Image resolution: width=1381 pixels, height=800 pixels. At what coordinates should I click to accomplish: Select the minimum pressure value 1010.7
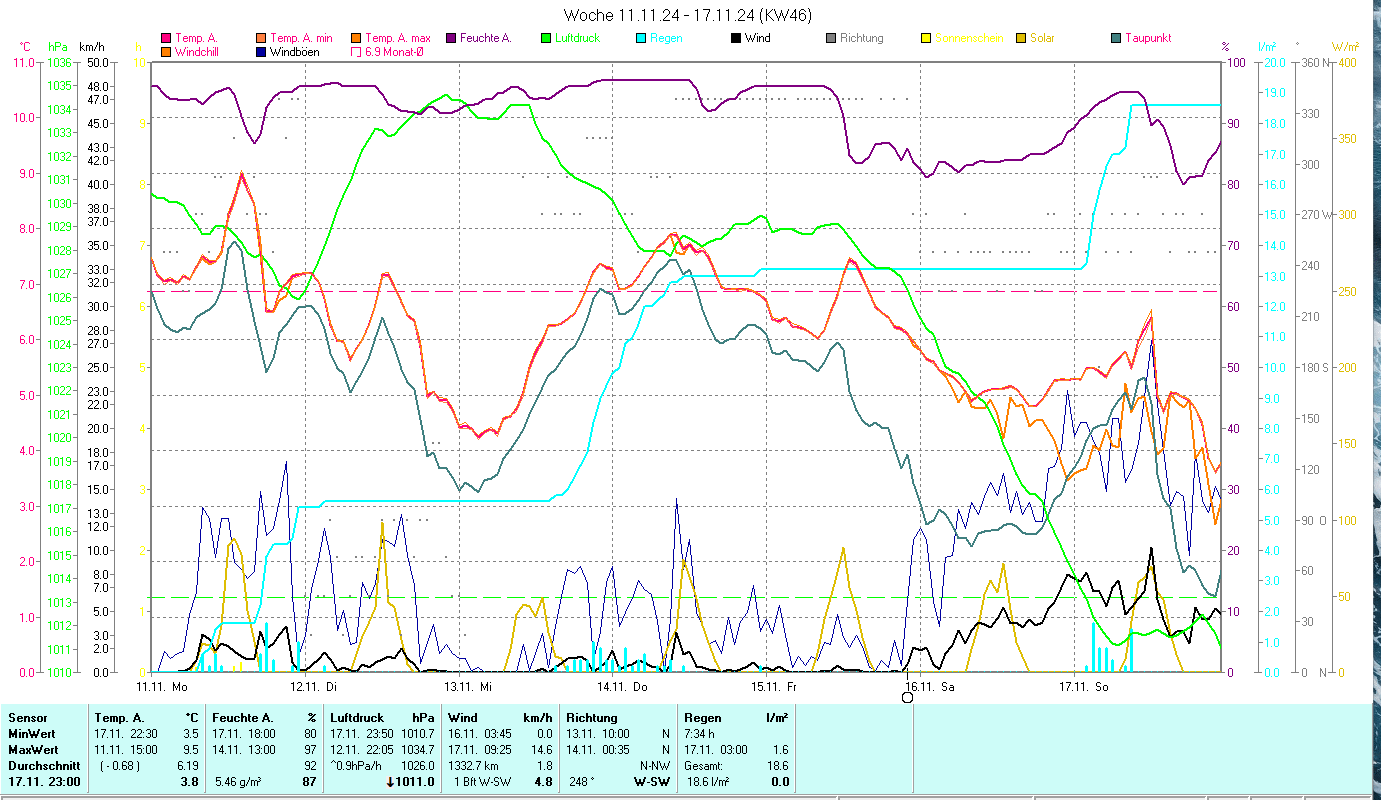coord(417,734)
